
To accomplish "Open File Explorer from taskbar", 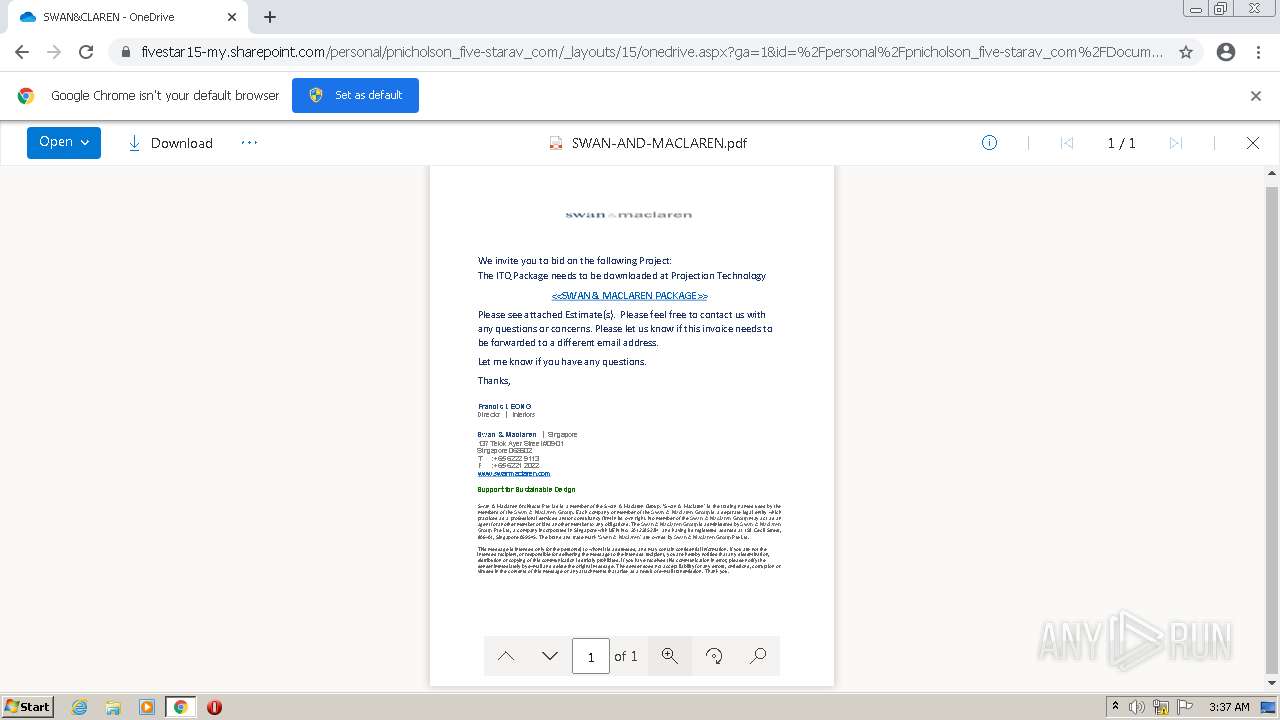I will pos(113,707).
